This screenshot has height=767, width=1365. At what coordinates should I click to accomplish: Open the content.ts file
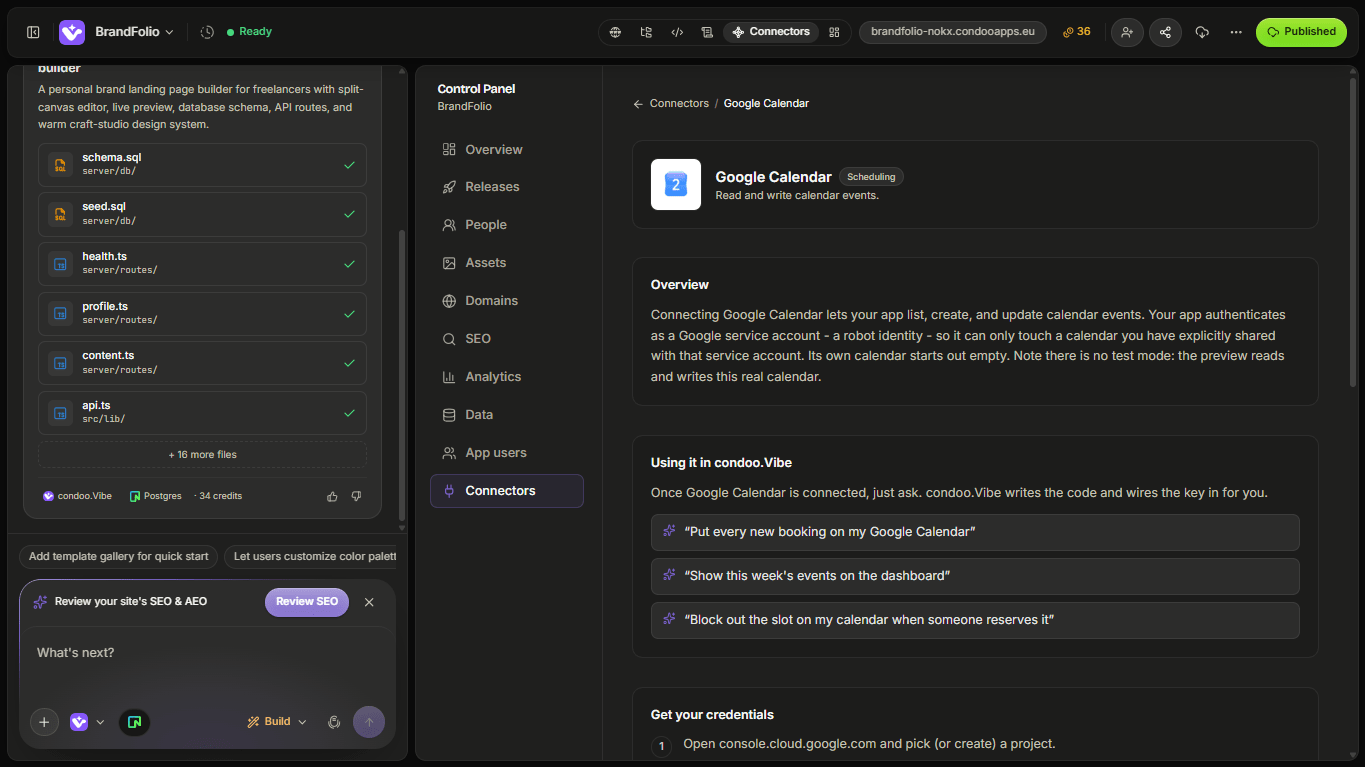pos(202,363)
